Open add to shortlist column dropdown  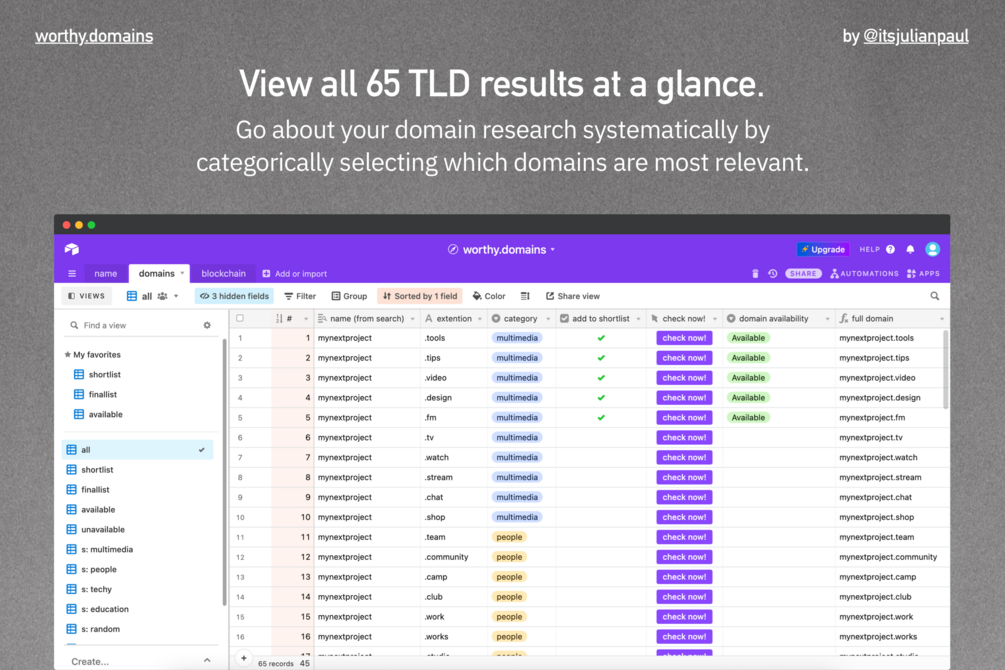[x=638, y=319]
